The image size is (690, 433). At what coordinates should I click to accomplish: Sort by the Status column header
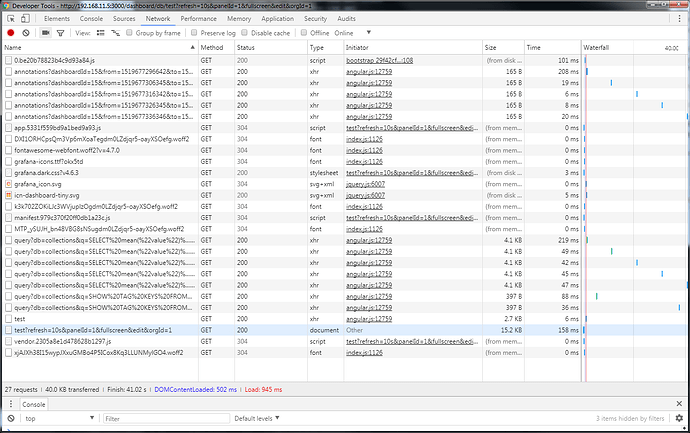click(x=271, y=48)
